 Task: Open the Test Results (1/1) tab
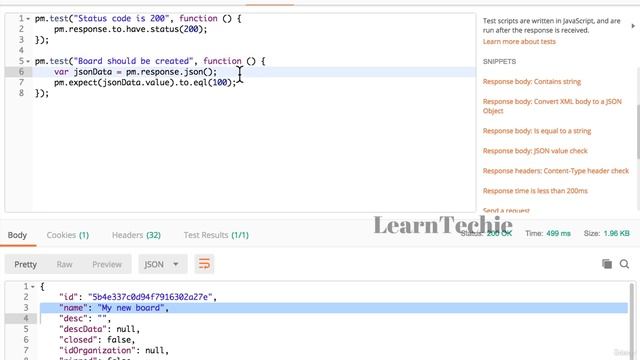pyautogui.click(x=216, y=235)
